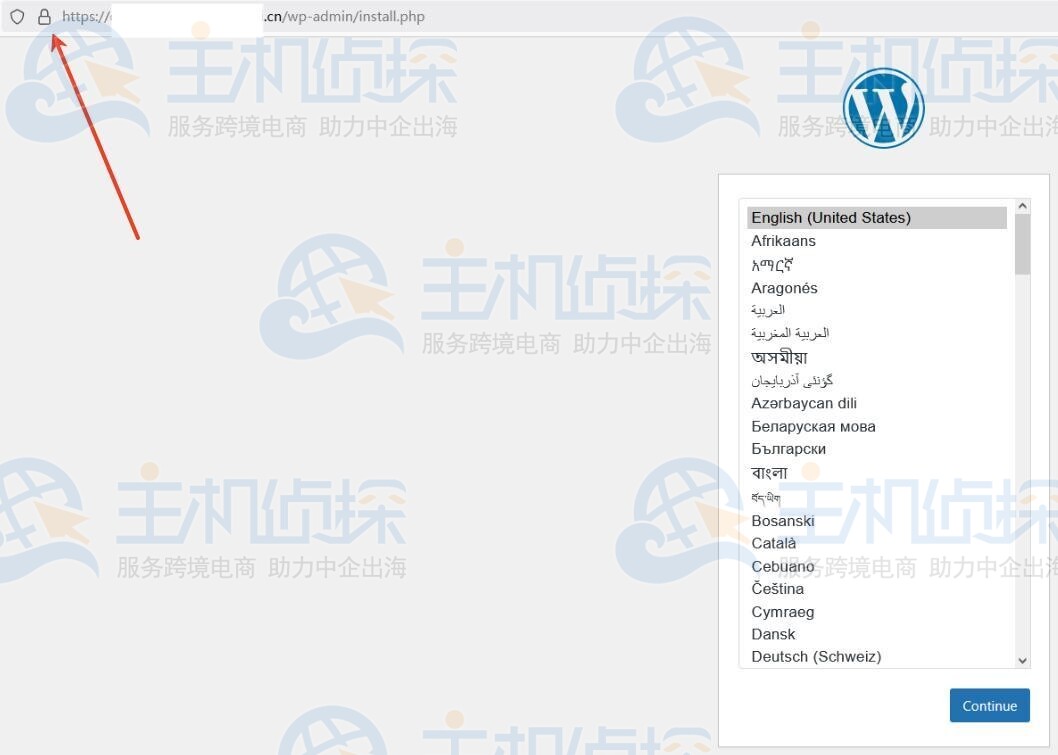1058x755 pixels.
Task: Pick Čeština language entry
Action: click(x=777, y=588)
